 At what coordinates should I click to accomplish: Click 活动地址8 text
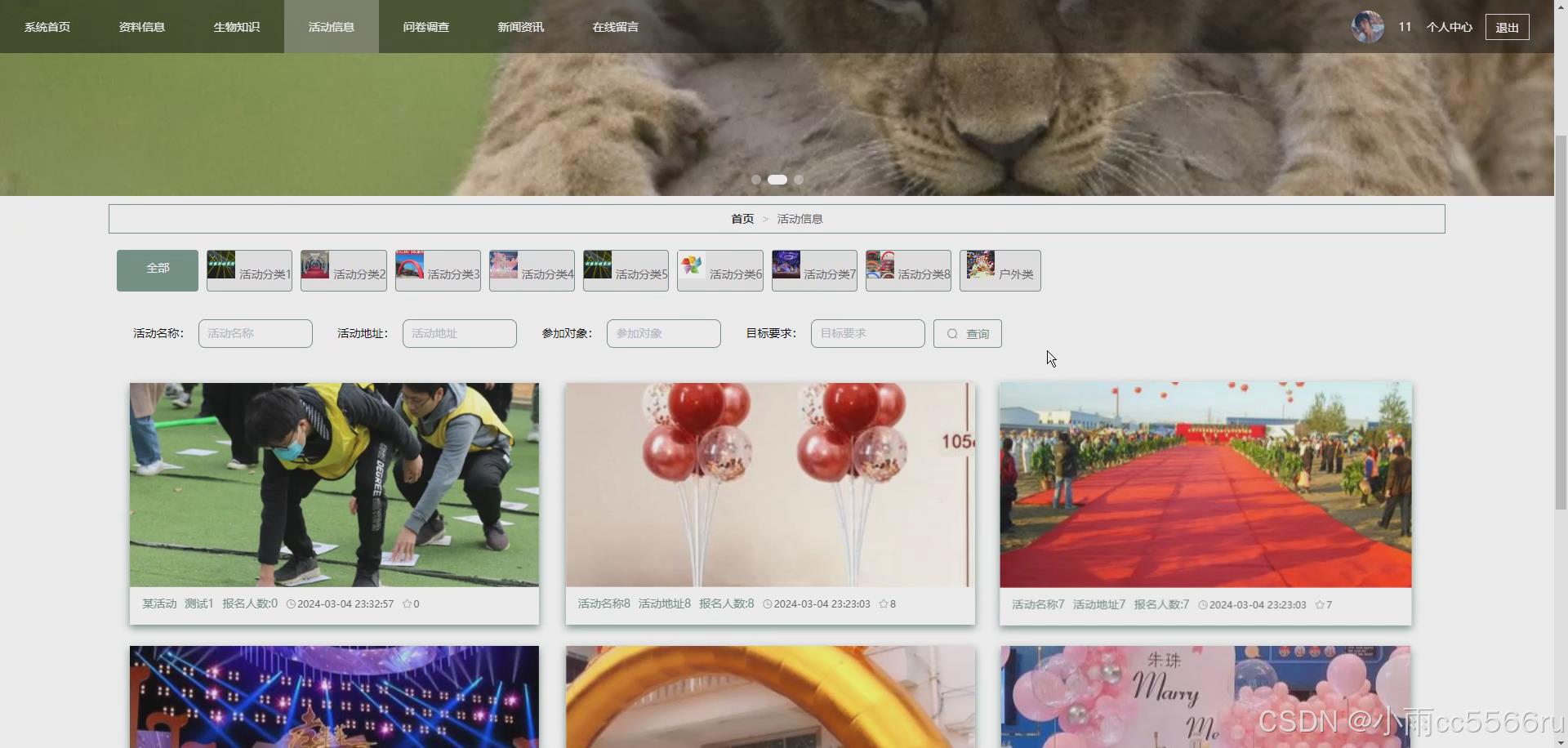pyautogui.click(x=665, y=604)
